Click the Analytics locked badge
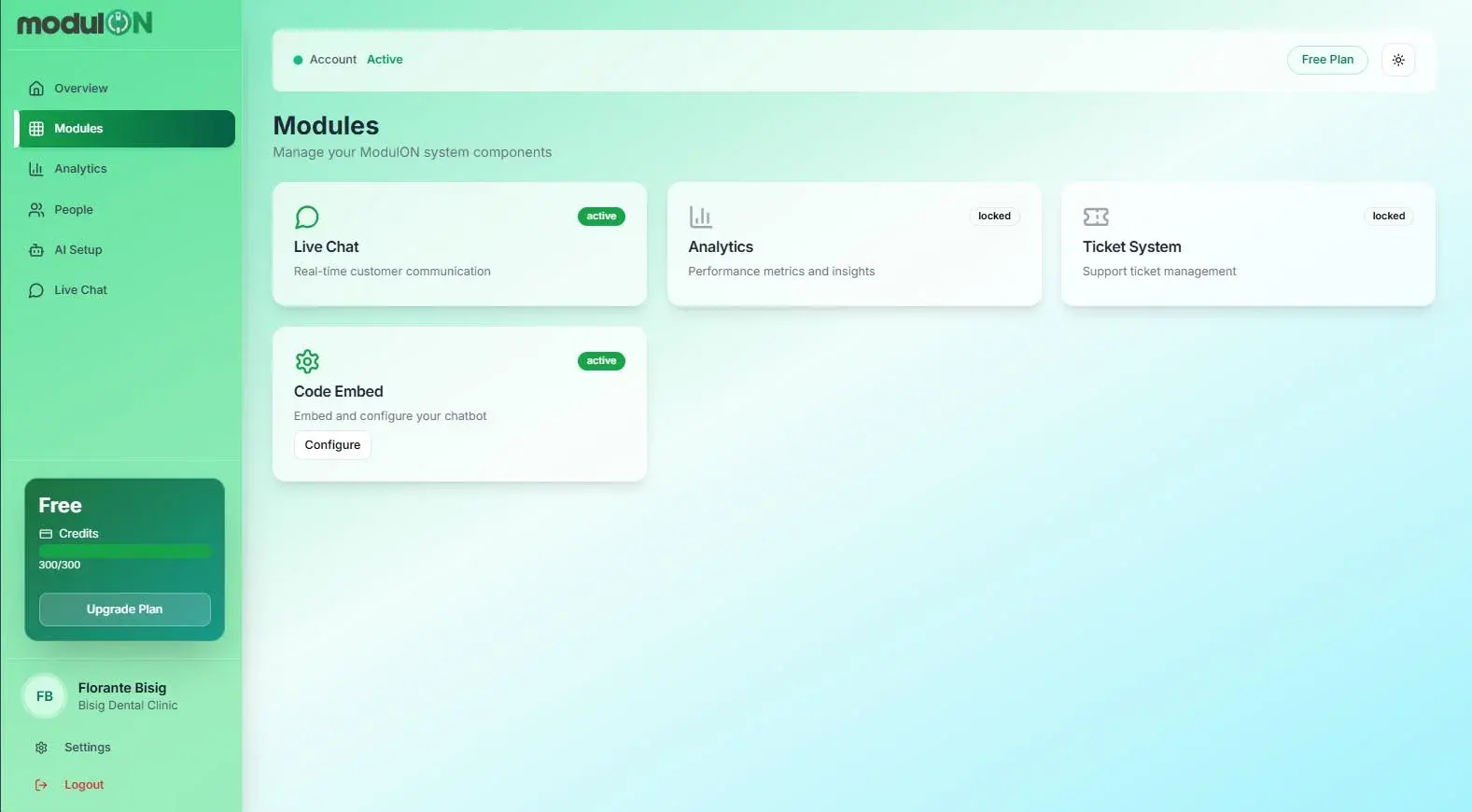This screenshot has height=812, width=1472. point(994,217)
